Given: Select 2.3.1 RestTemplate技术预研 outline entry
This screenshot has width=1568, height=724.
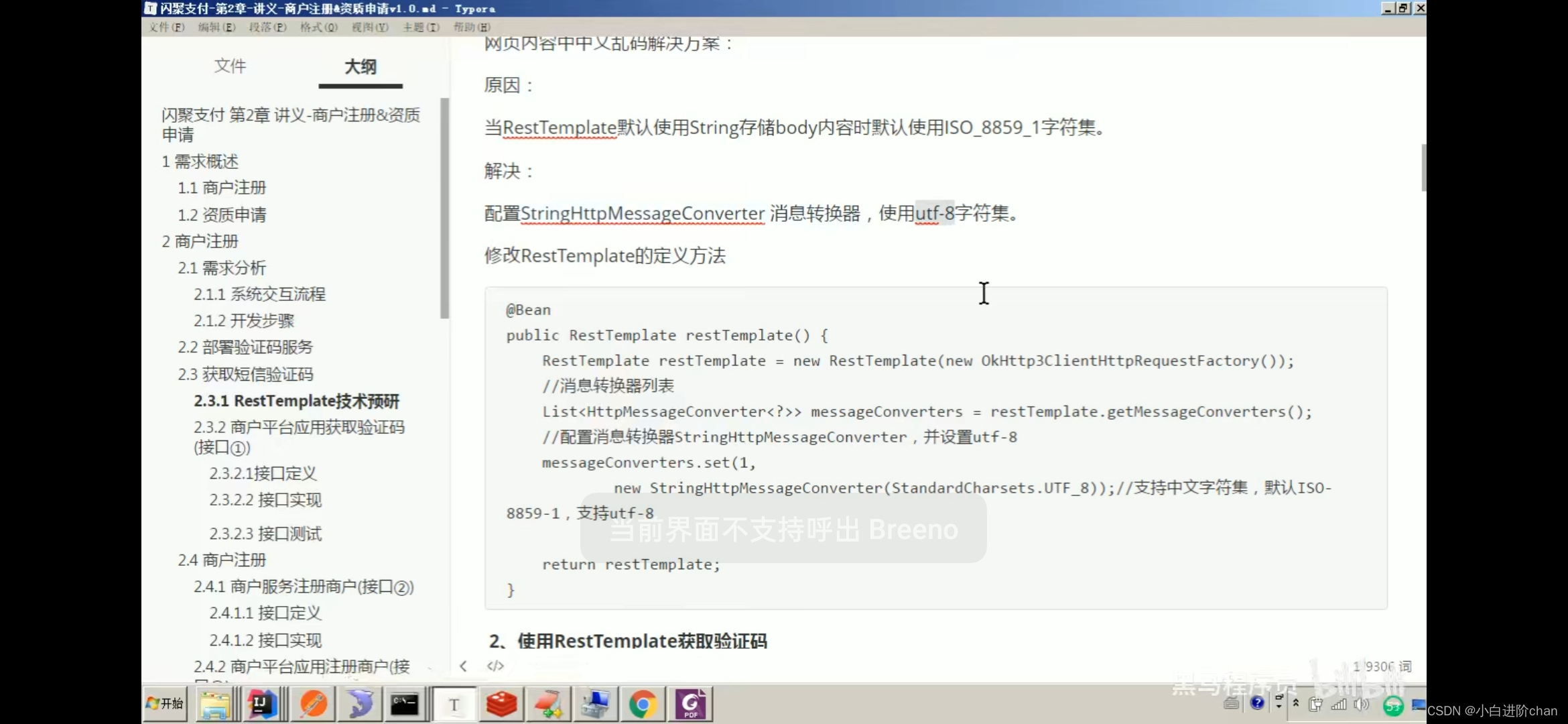Looking at the screenshot, I should click(x=297, y=401).
